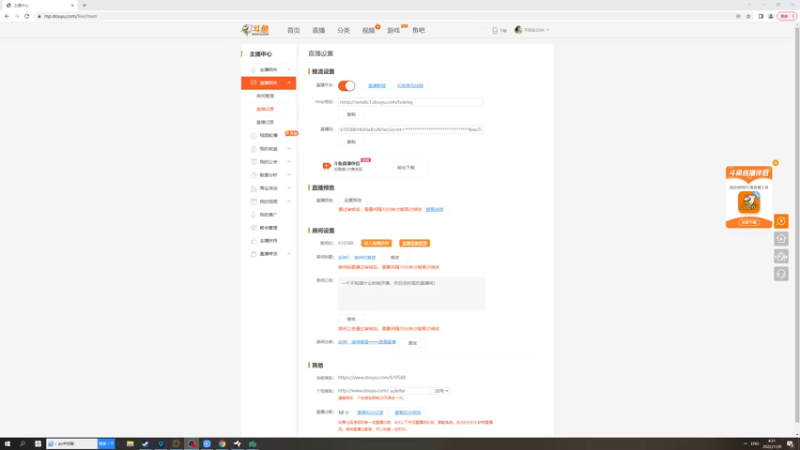Go to 游戏 in top navigation

coord(393,31)
